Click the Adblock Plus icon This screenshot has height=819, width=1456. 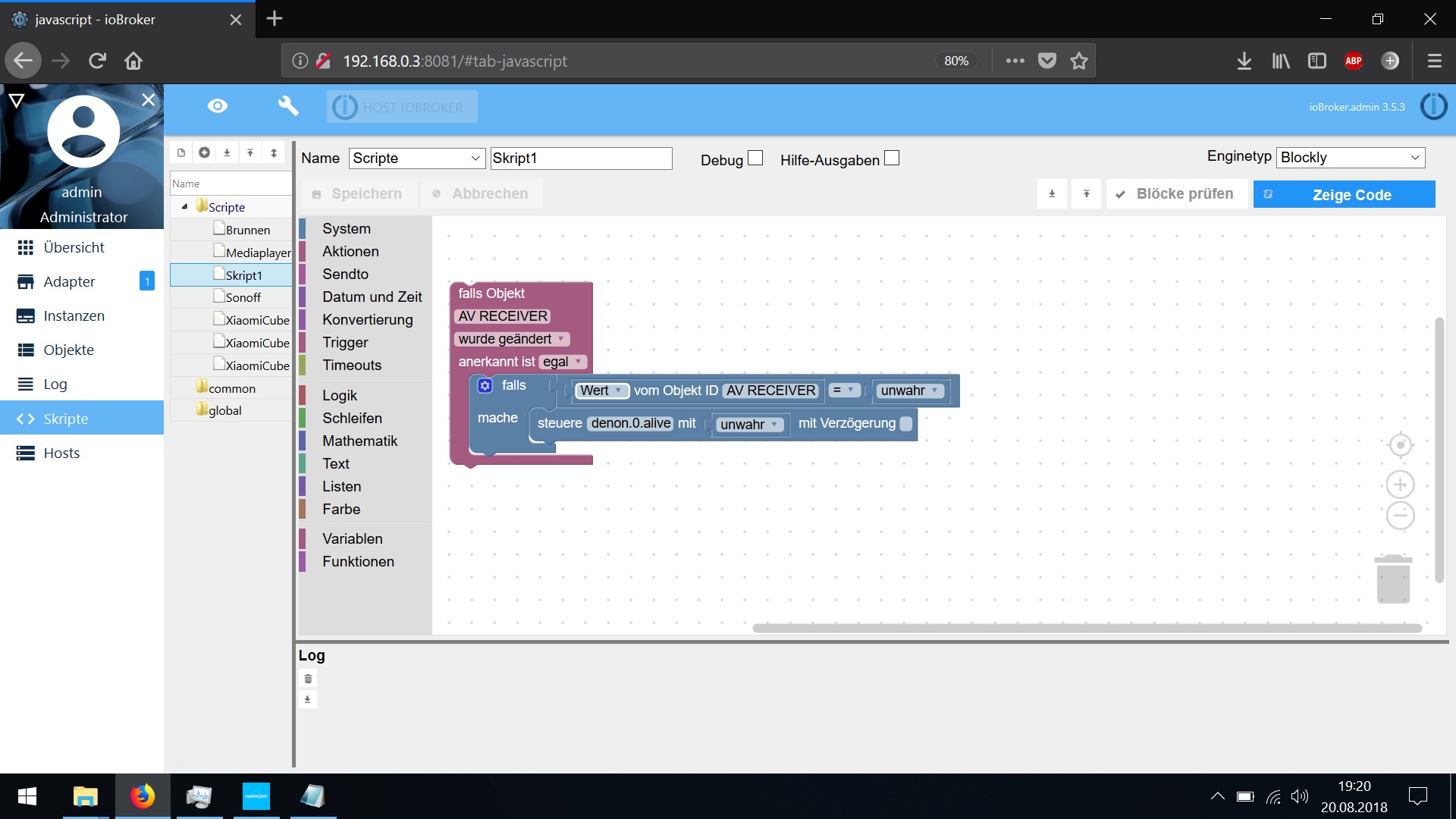point(1354,61)
